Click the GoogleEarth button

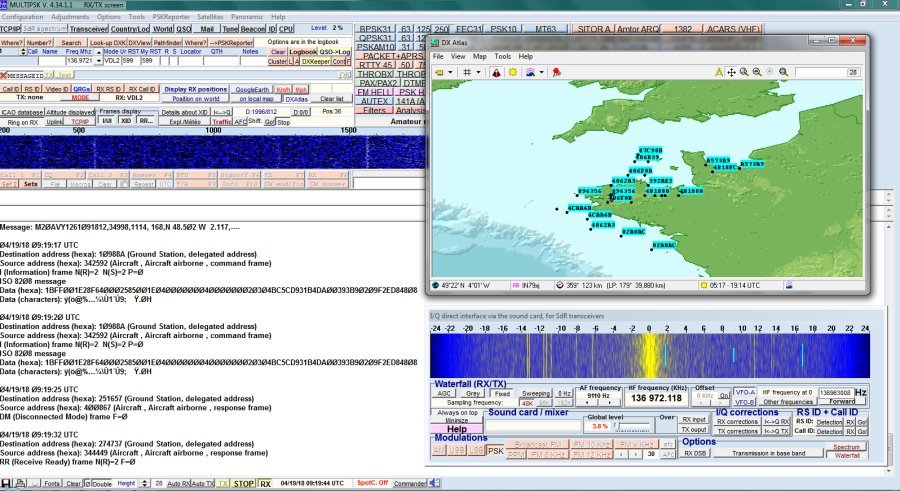tap(251, 89)
